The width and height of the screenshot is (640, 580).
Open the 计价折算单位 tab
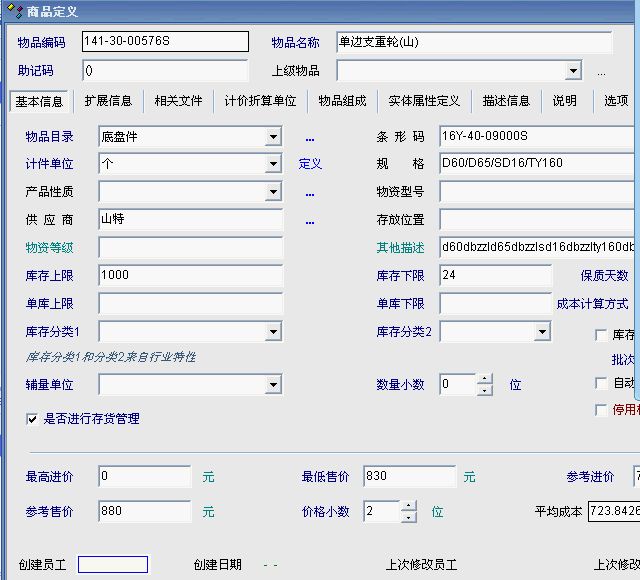pyautogui.click(x=260, y=101)
